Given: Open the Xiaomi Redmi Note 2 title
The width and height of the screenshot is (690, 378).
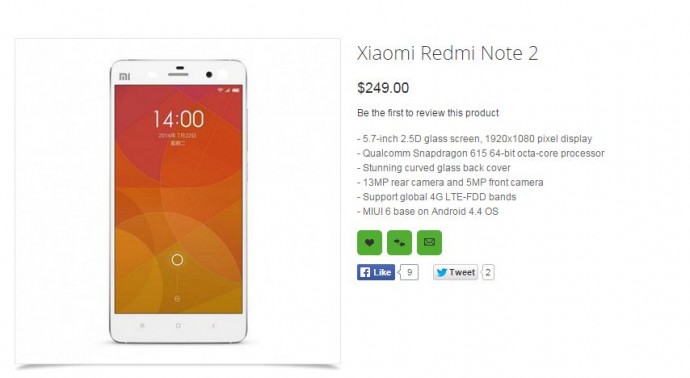Looking at the screenshot, I should 447,53.
